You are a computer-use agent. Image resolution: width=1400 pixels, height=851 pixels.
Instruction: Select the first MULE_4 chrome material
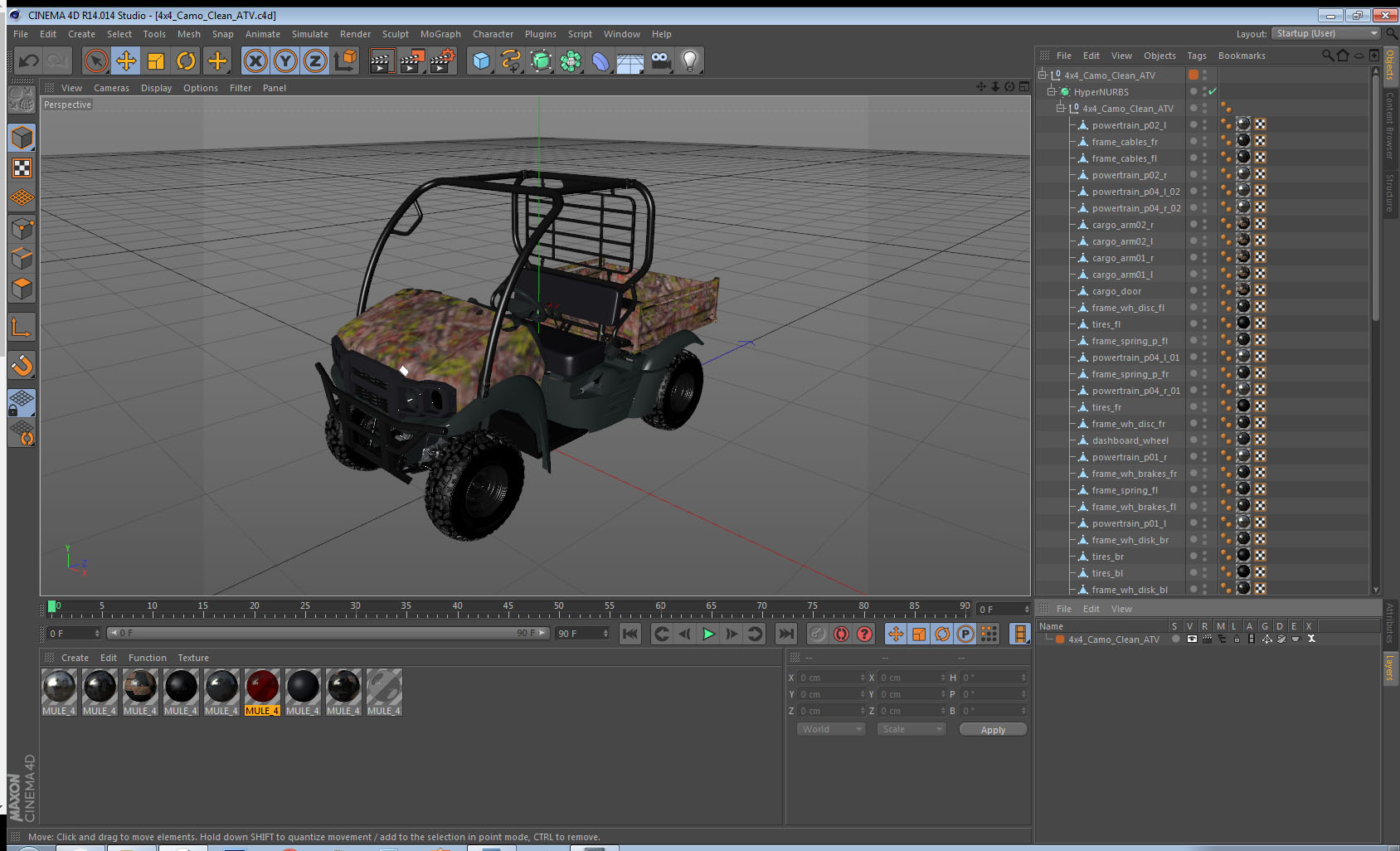tap(59, 692)
